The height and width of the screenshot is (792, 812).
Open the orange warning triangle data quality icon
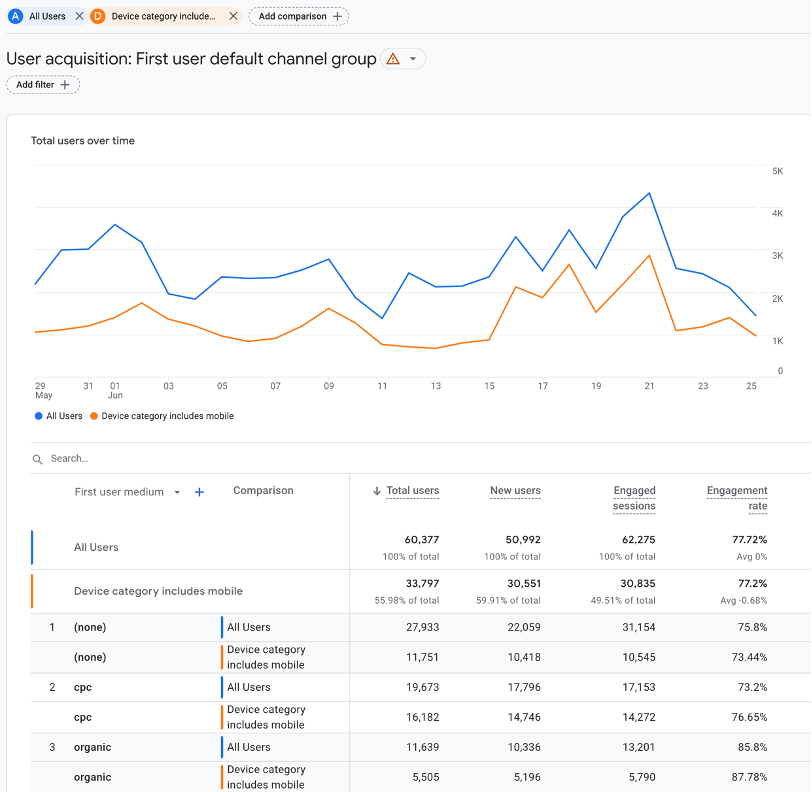point(393,59)
